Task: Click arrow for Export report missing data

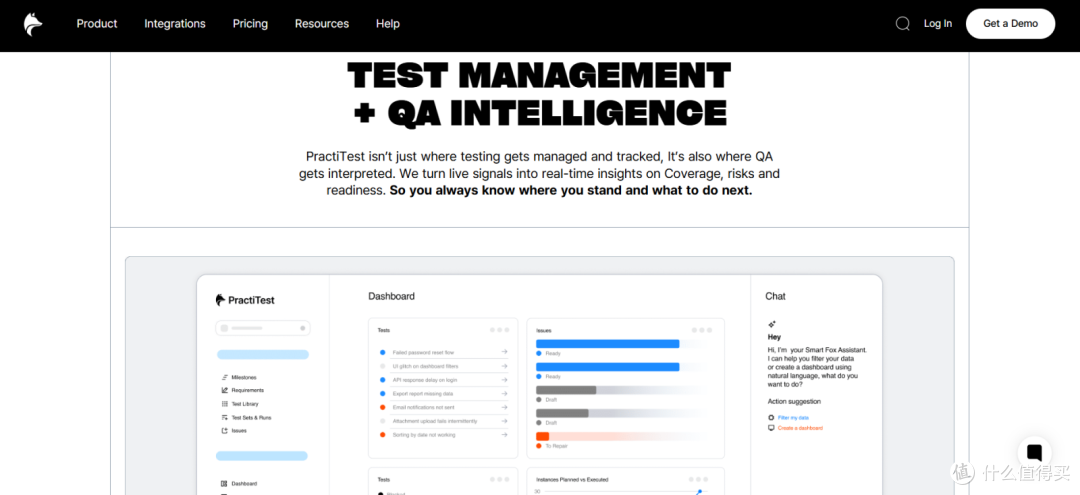Action: pos(504,394)
